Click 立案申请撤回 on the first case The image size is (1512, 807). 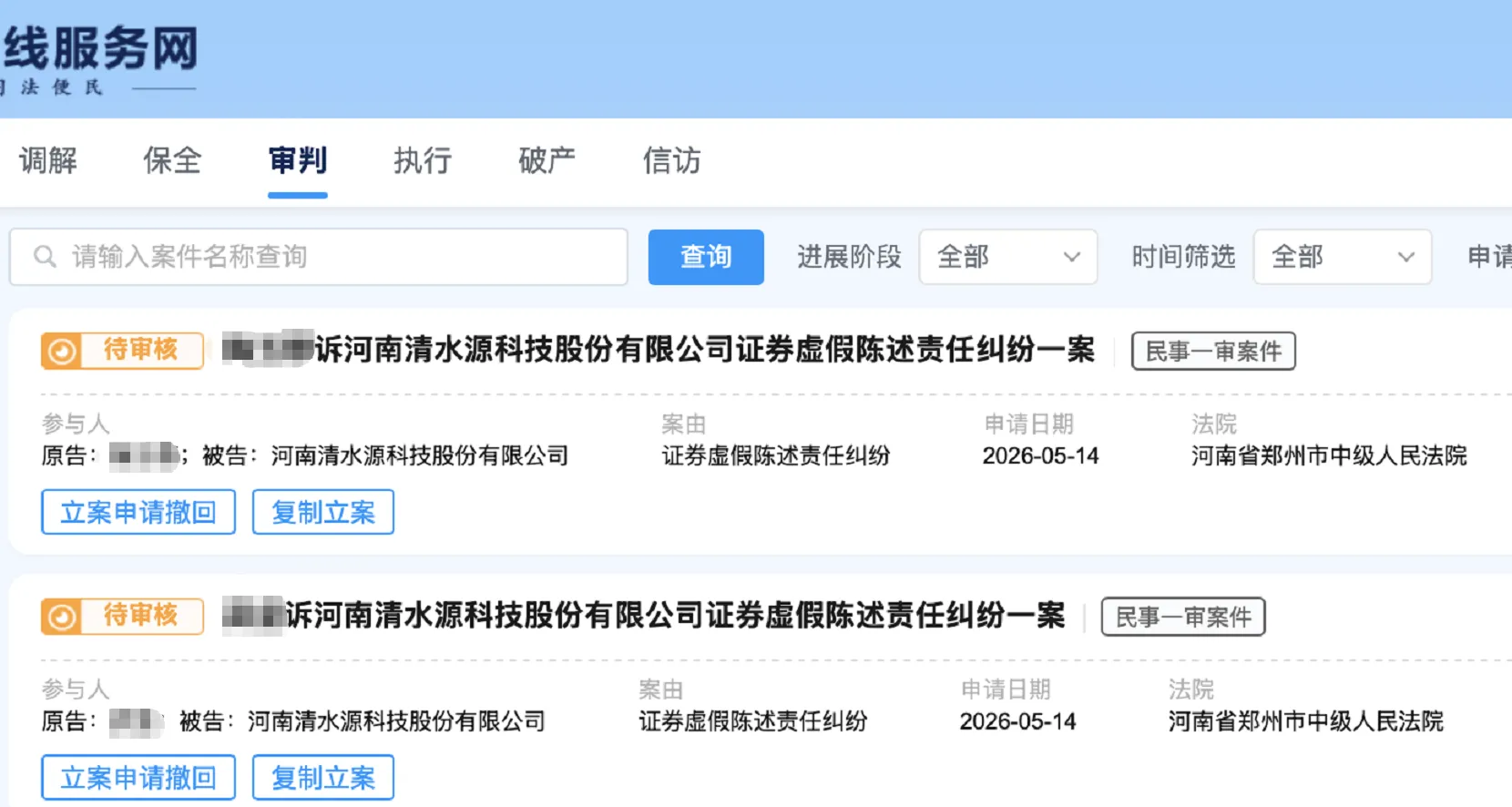click(138, 512)
